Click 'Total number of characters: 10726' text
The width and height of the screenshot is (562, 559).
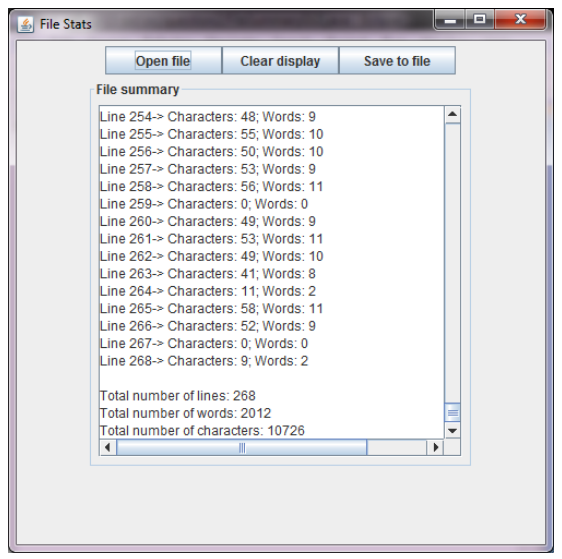(202, 431)
